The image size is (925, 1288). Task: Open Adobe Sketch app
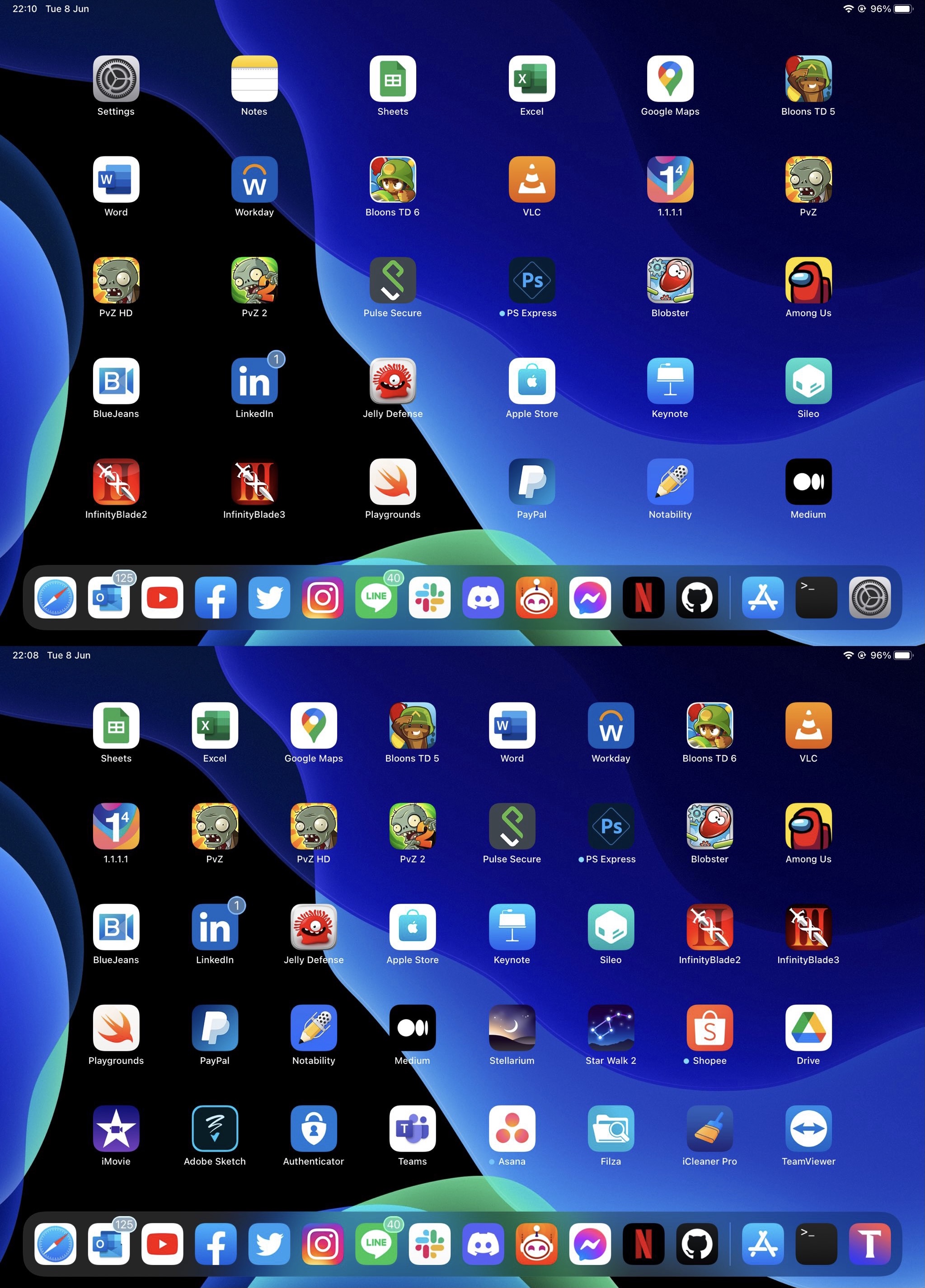(x=214, y=1131)
